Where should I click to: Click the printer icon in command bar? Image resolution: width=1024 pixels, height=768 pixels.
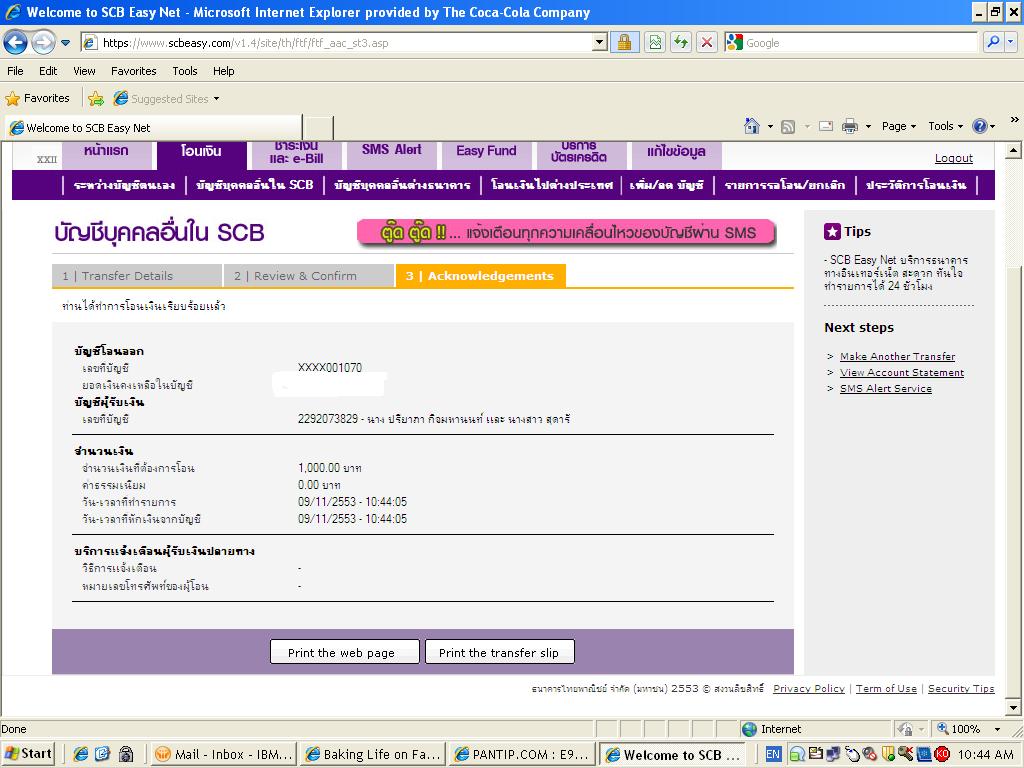click(x=850, y=126)
